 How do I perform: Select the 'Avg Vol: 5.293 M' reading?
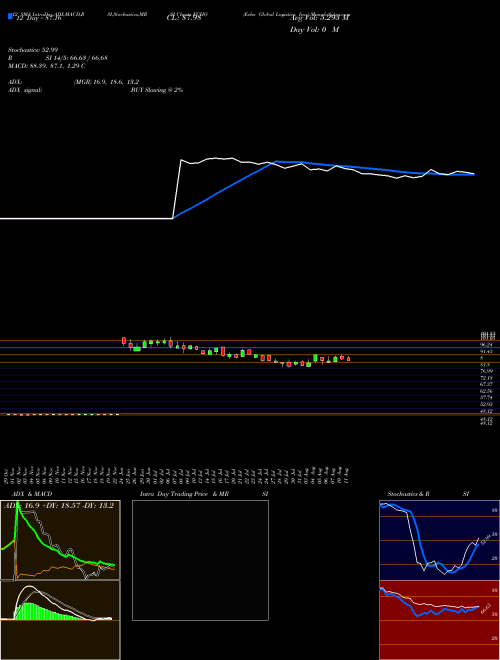[319, 18]
